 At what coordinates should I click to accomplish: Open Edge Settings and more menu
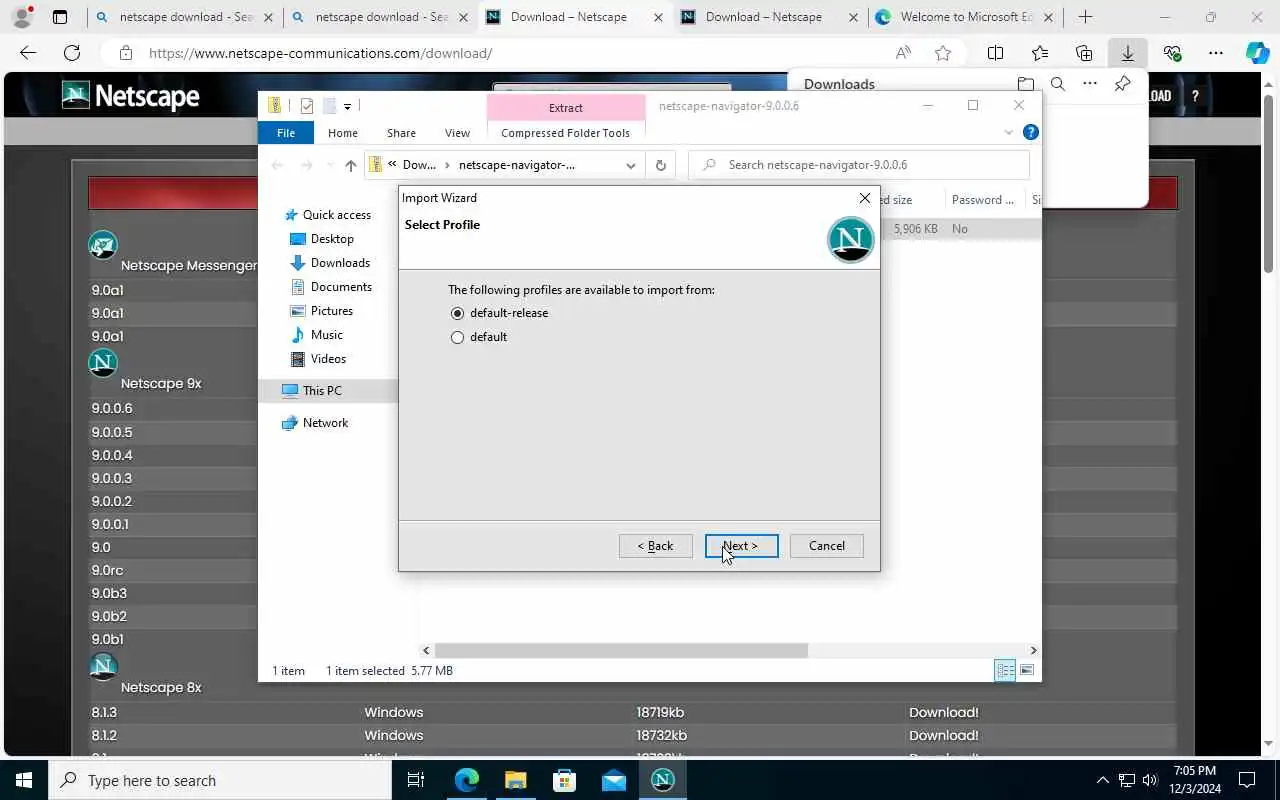point(1215,53)
